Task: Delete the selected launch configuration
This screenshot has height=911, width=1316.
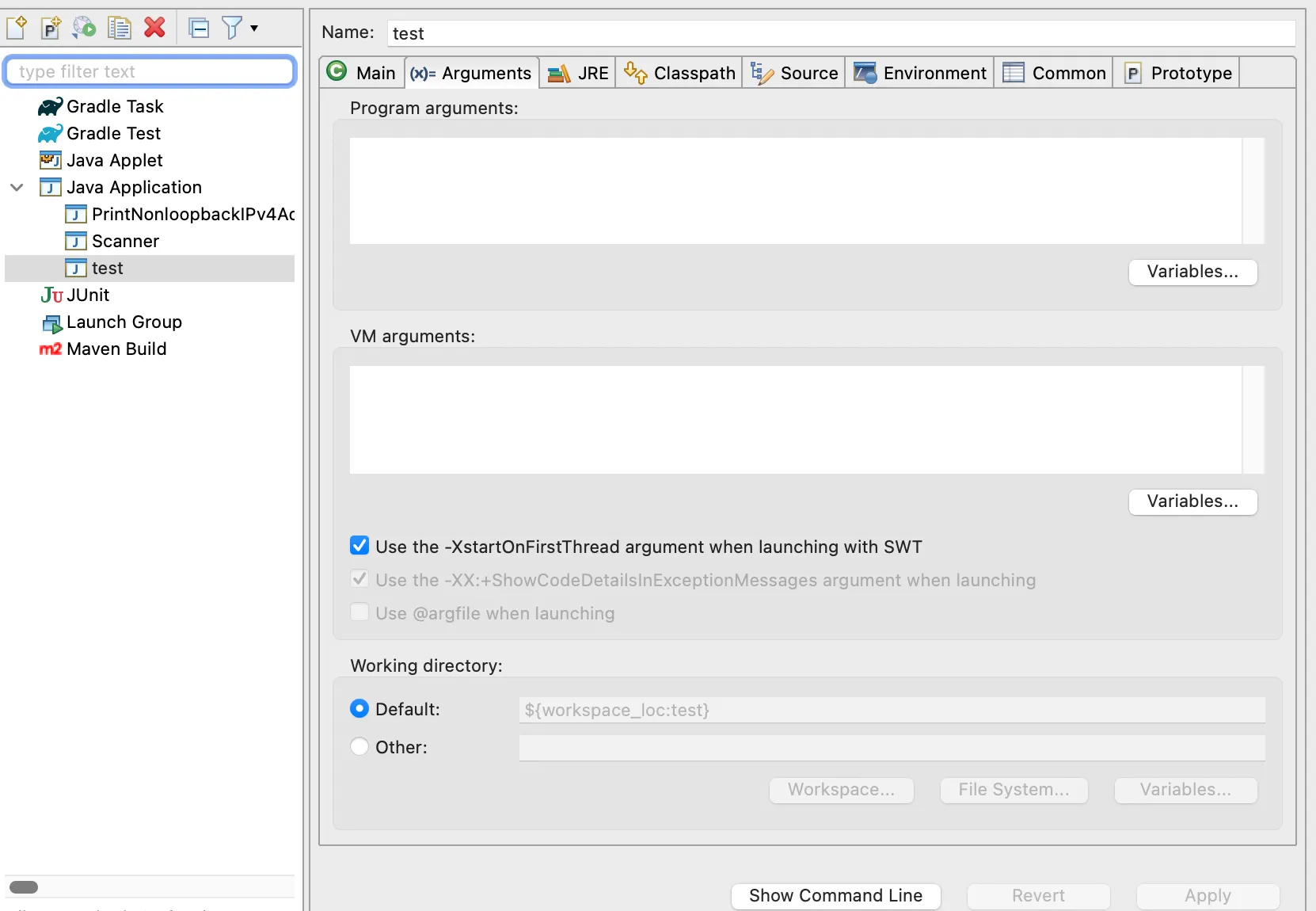Action: [155, 28]
